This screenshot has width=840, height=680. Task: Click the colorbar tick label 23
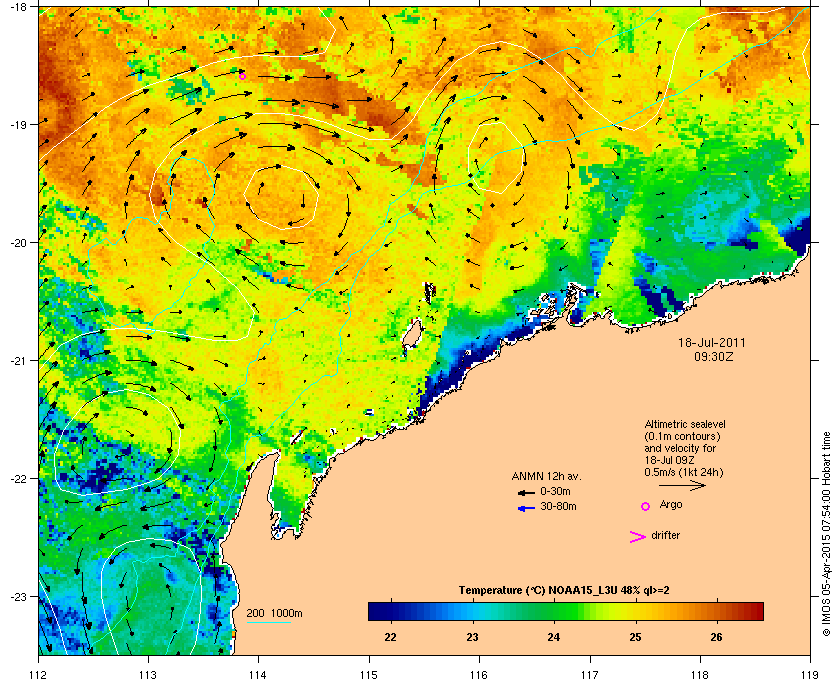click(472, 637)
